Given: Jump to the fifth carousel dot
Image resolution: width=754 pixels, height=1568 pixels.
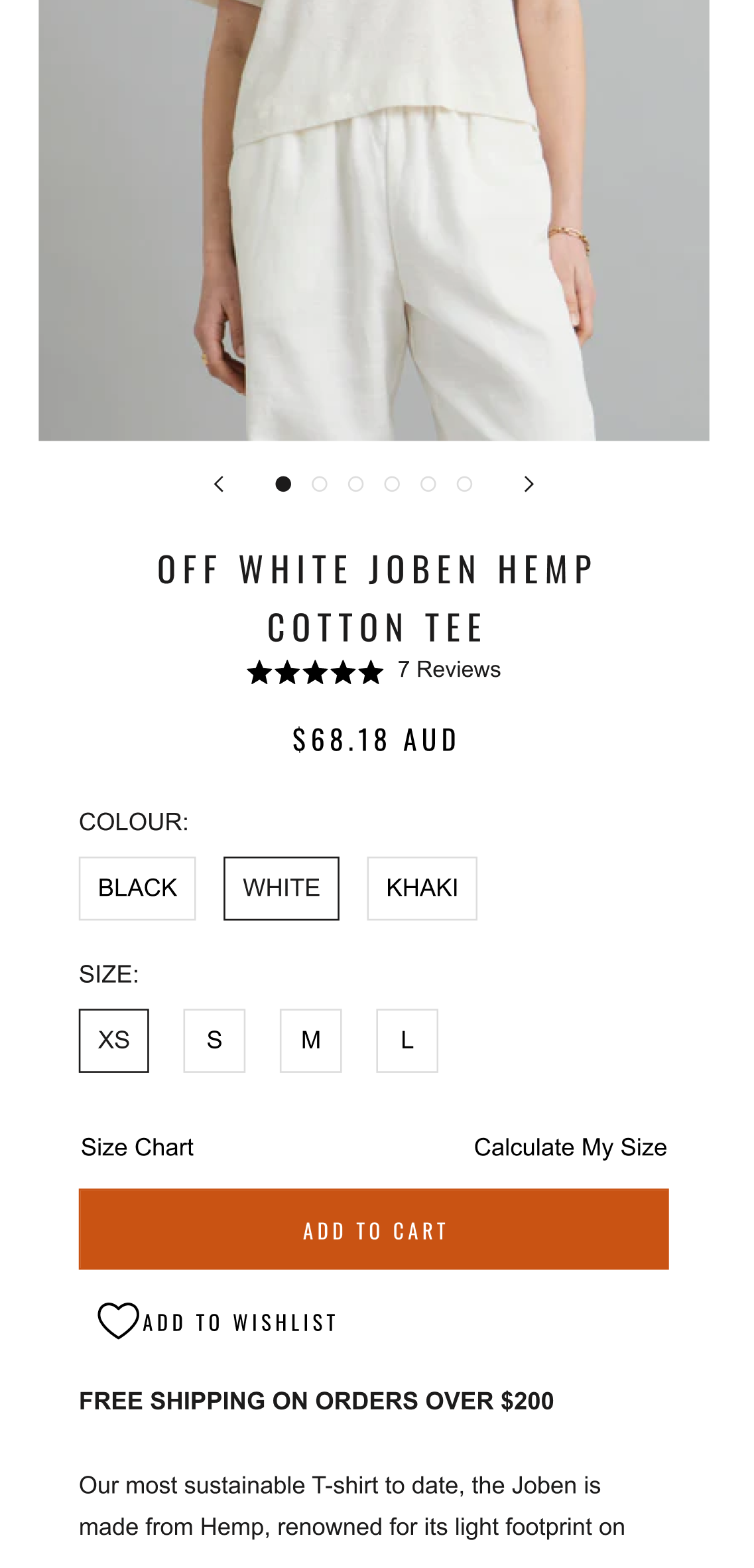Looking at the screenshot, I should tap(428, 484).
